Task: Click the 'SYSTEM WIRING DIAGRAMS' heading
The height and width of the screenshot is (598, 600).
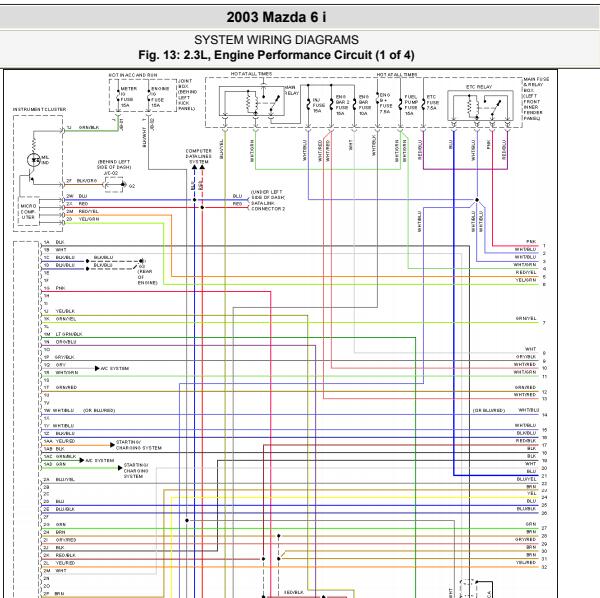Action: (276, 40)
